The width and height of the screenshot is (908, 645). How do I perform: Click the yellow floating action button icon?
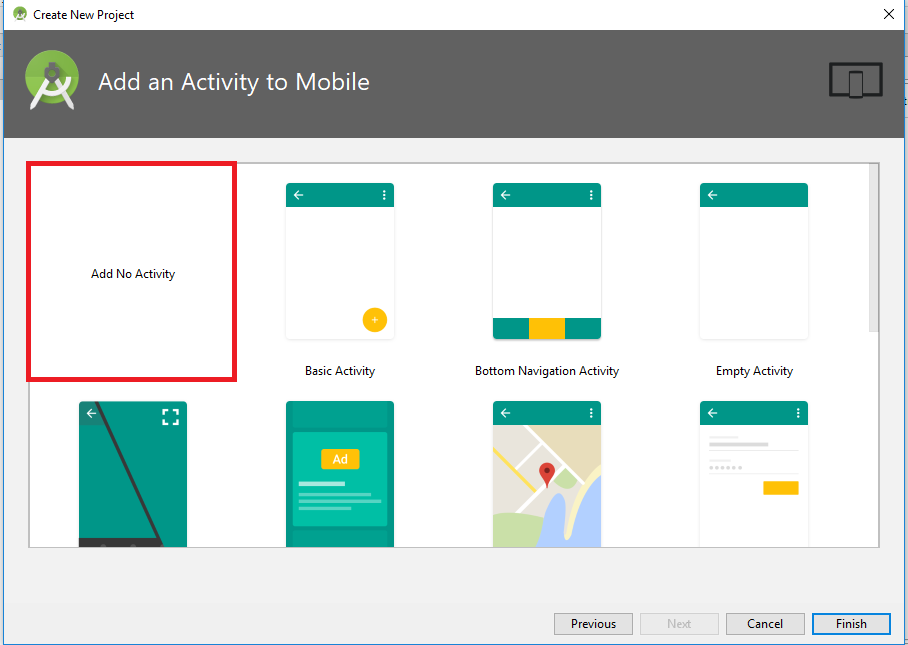pyautogui.click(x=374, y=320)
